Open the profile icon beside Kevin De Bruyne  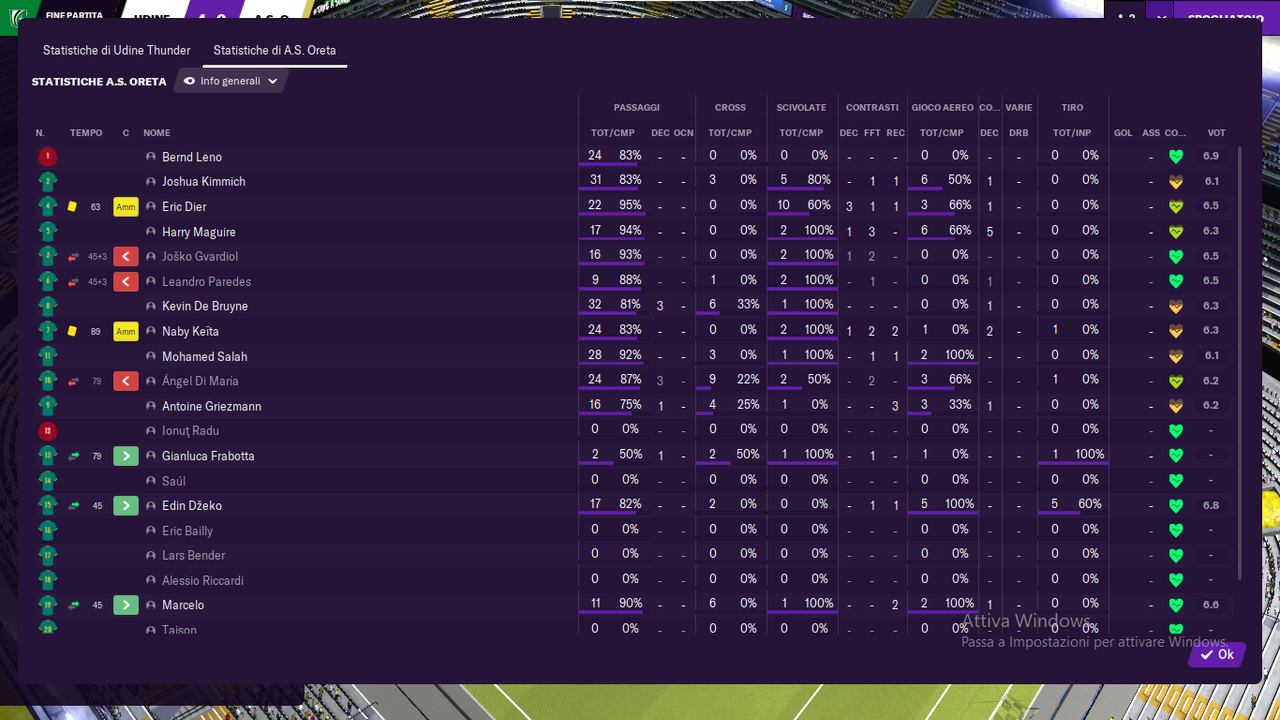[x=151, y=306]
